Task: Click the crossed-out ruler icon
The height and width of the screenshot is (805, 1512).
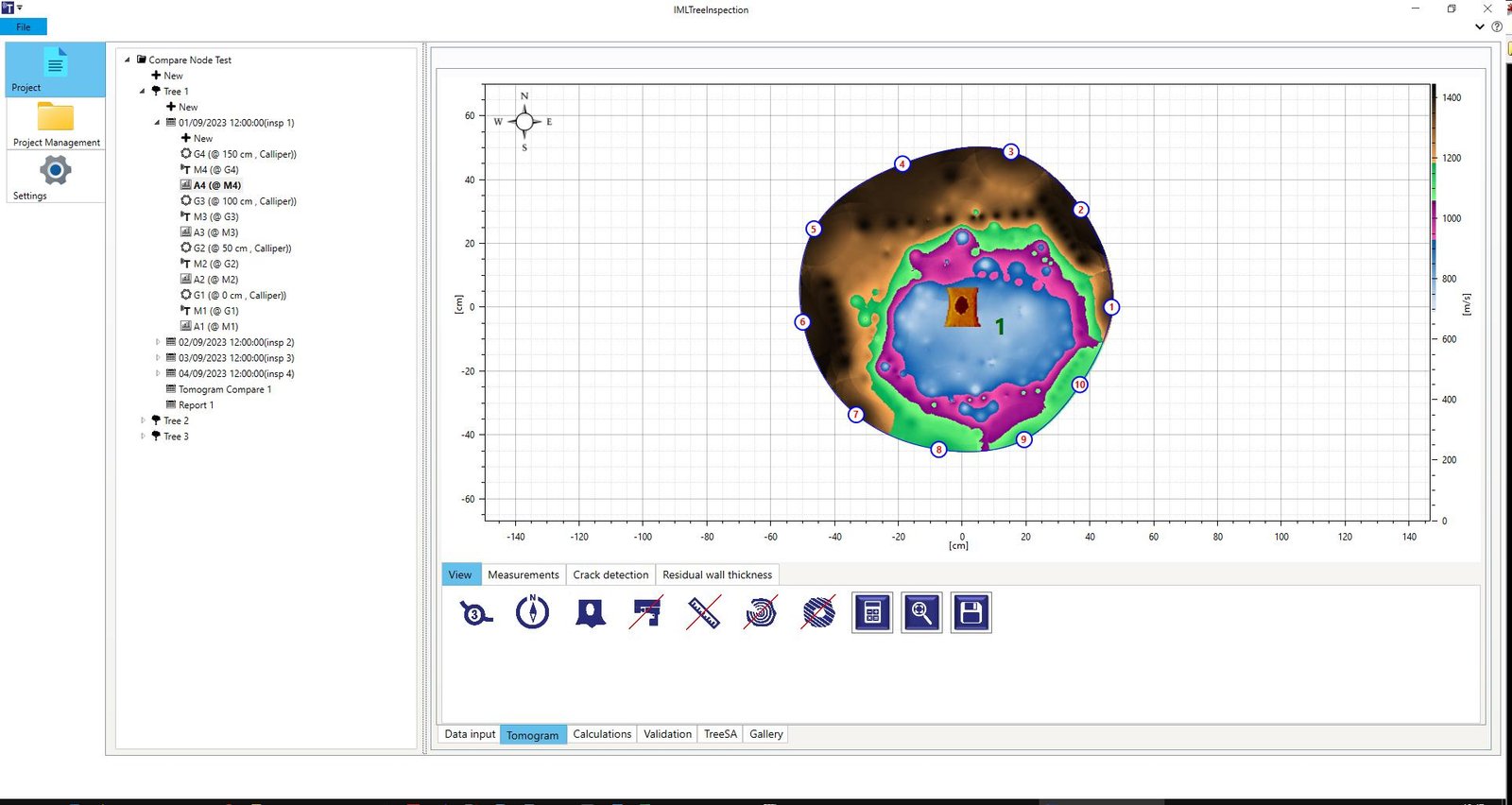Action: click(x=703, y=612)
